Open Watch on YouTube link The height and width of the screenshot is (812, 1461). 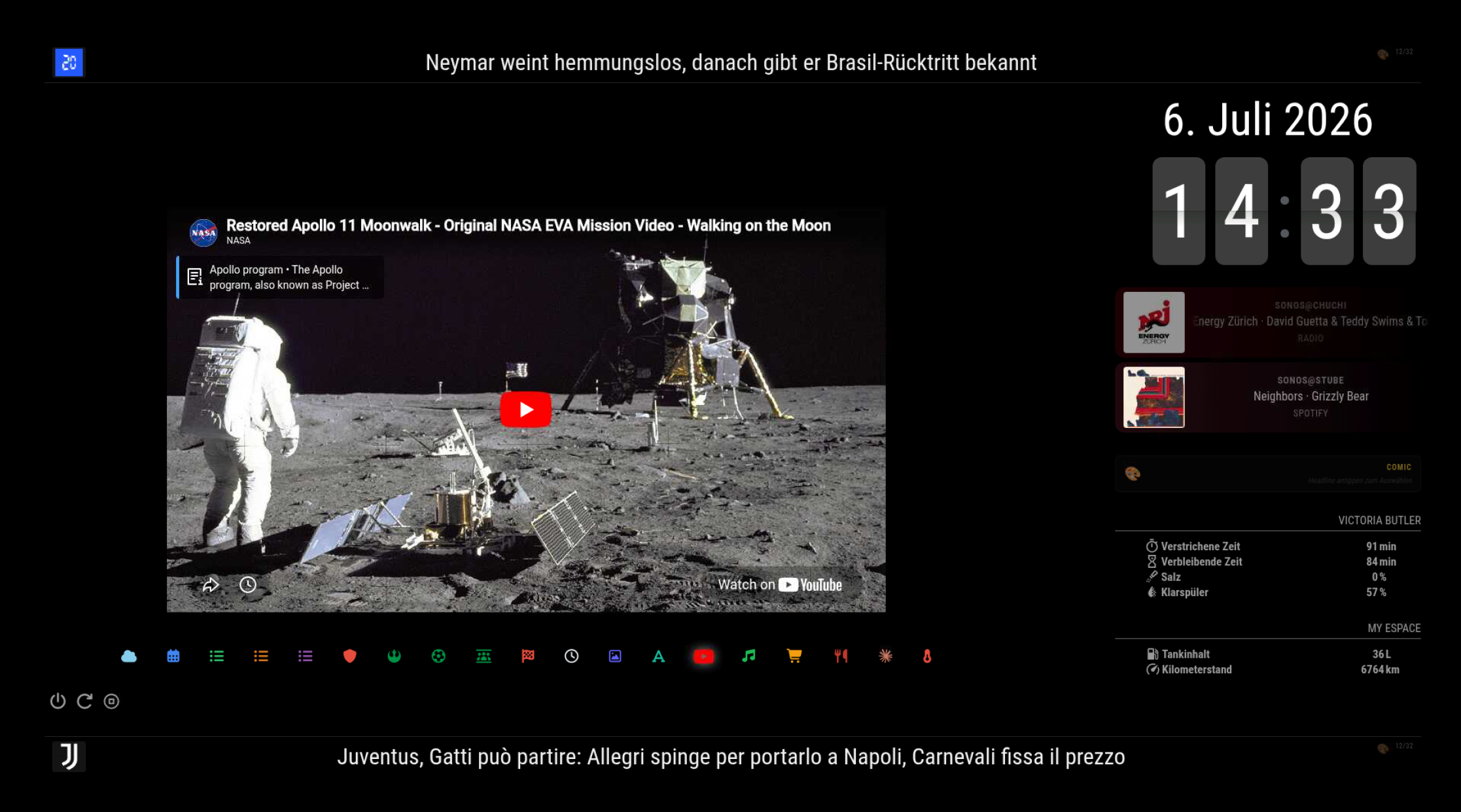[780, 585]
